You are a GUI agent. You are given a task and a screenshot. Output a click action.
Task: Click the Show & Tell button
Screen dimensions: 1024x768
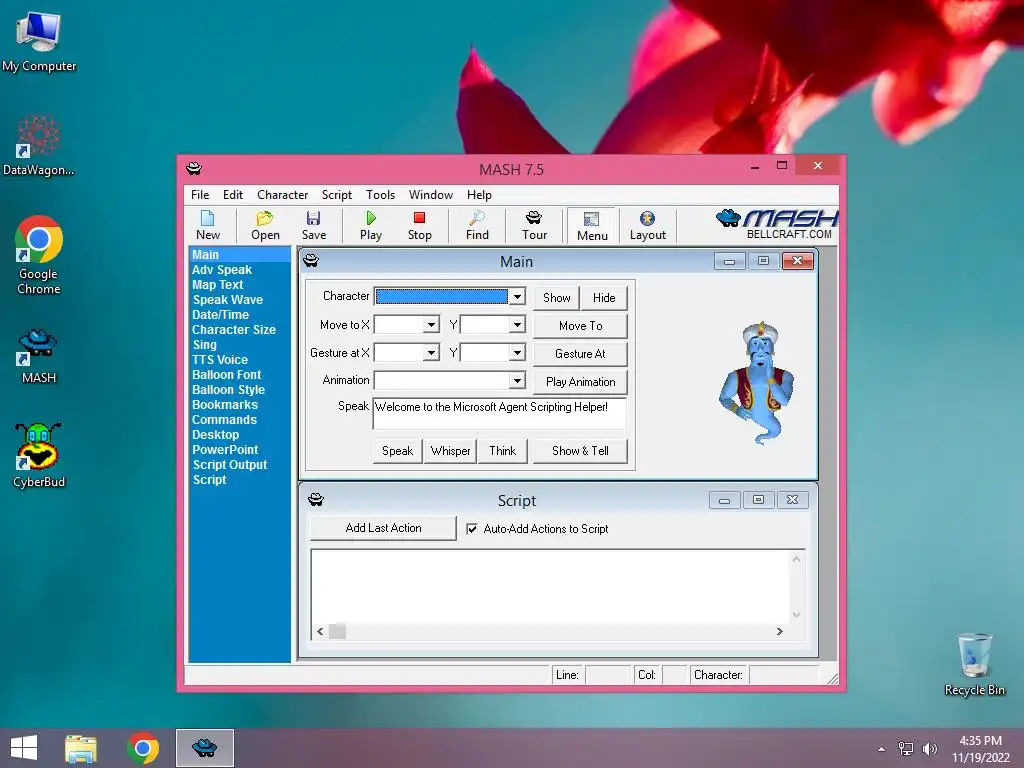pyautogui.click(x=580, y=451)
